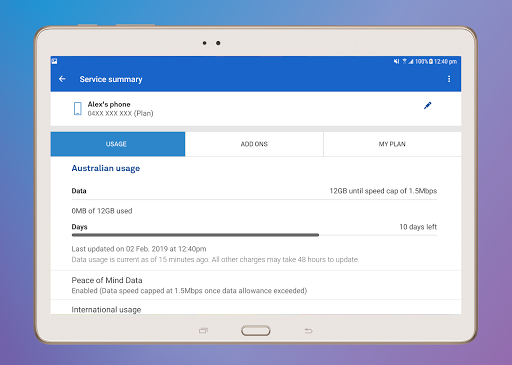Tap the Wi-Fi signal status icon
Image resolution: width=512 pixels, height=365 pixels.
404,61
